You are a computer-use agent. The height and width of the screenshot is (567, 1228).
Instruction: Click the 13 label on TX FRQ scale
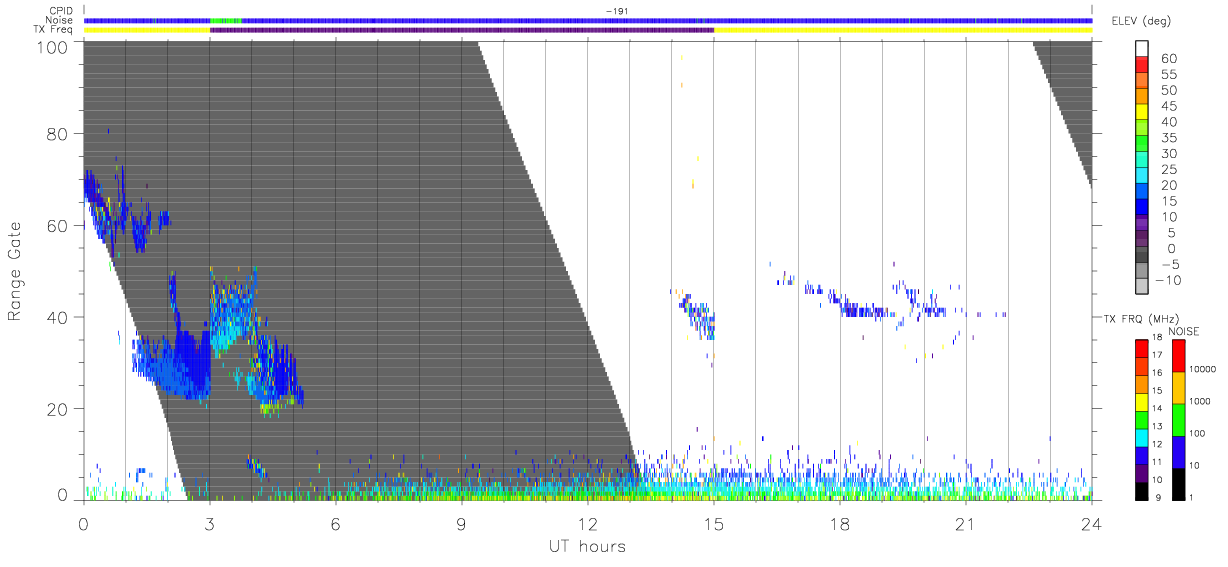click(x=1159, y=427)
